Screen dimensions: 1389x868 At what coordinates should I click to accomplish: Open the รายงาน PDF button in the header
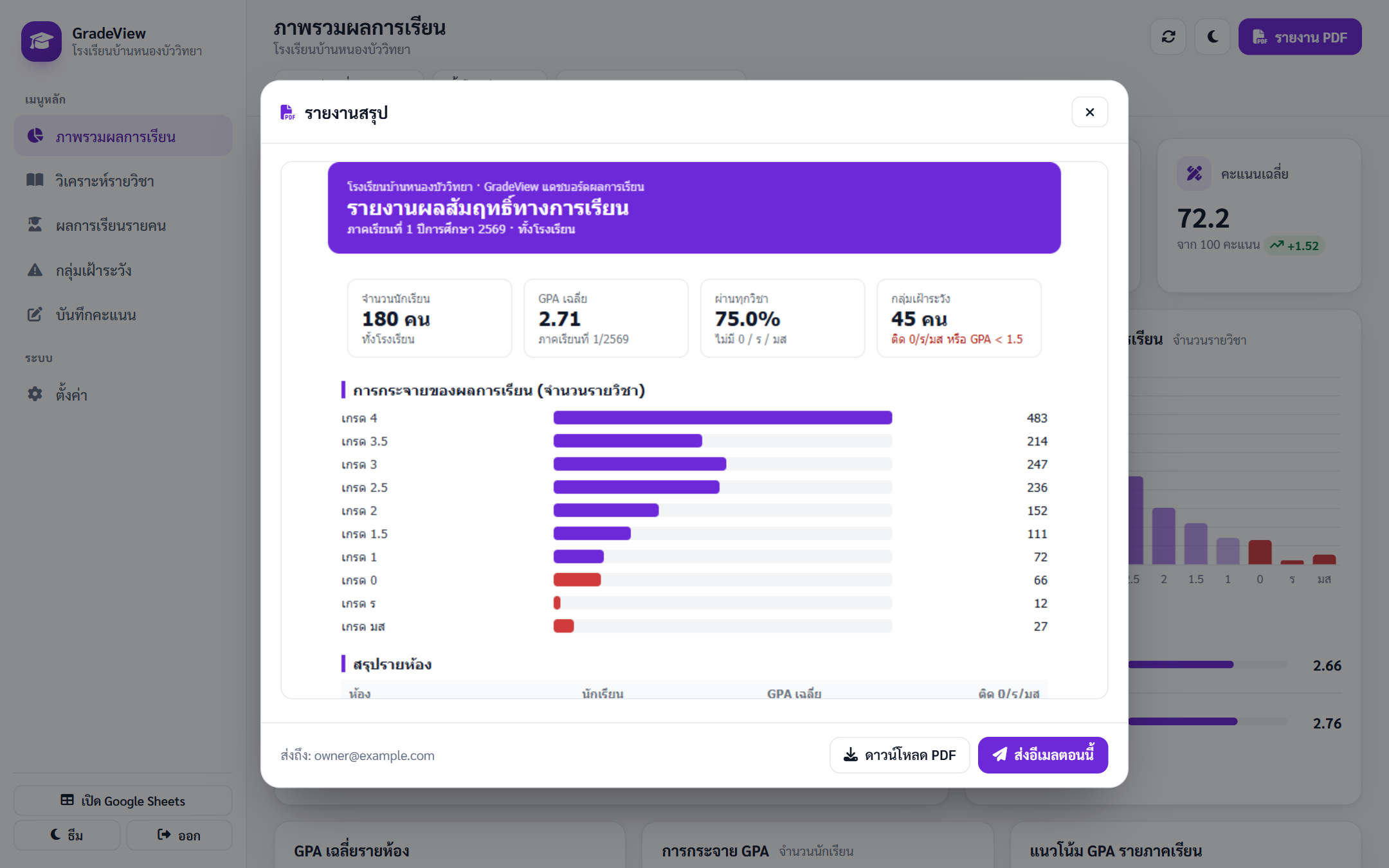click(x=1300, y=37)
